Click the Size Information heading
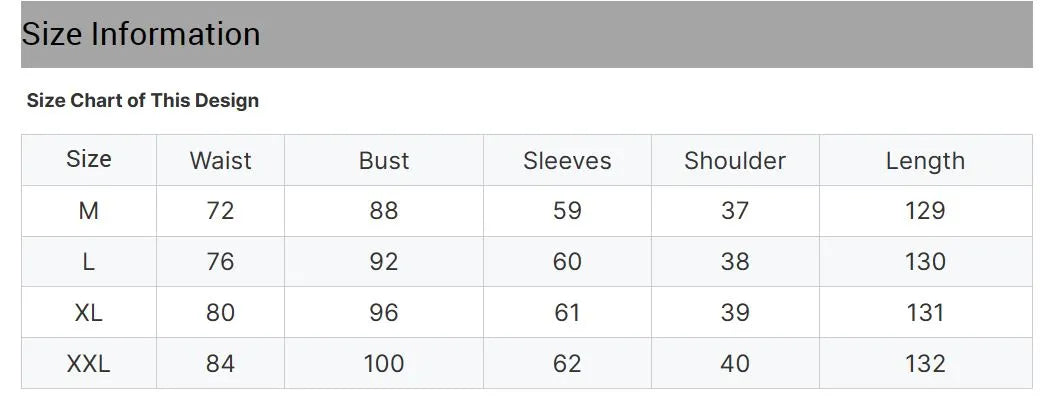This screenshot has width=1060, height=402. point(141,35)
